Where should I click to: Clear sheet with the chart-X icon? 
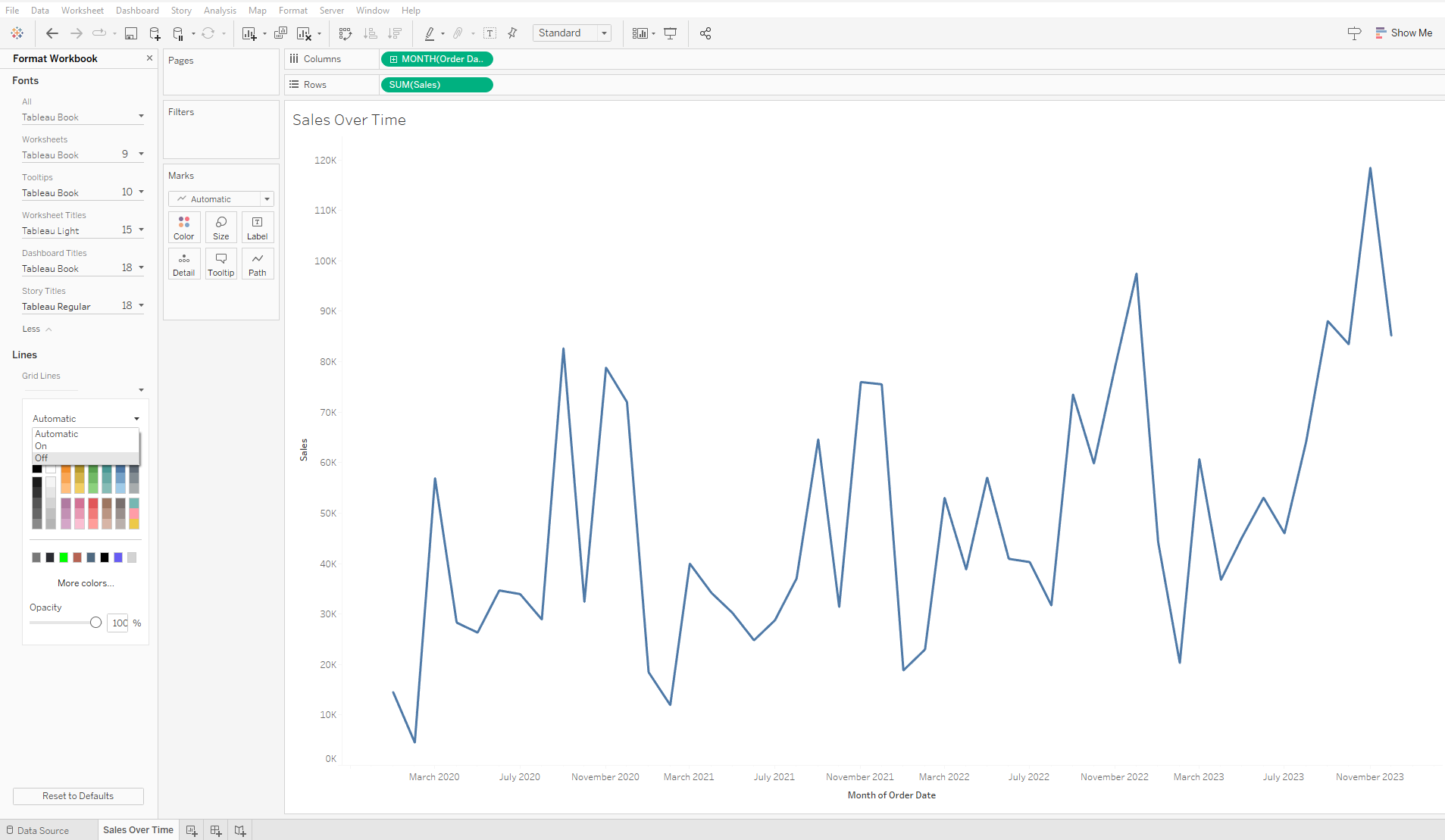point(305,33)
